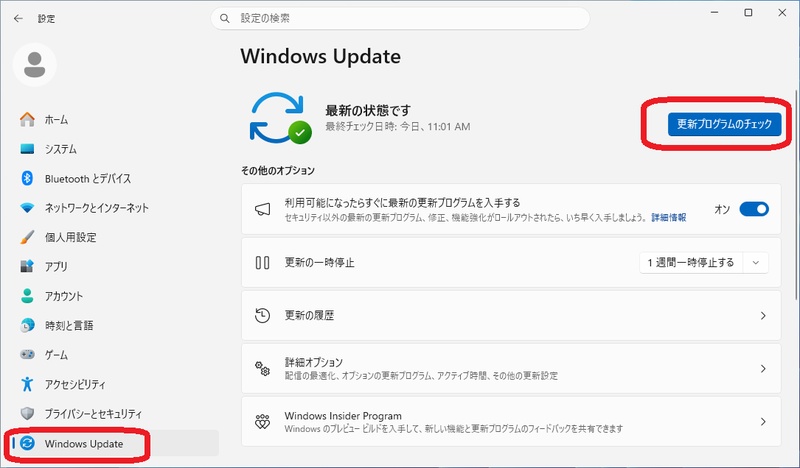
Task: Go to Bluetooth とデバイス
Action: click(x=115, y=179)
